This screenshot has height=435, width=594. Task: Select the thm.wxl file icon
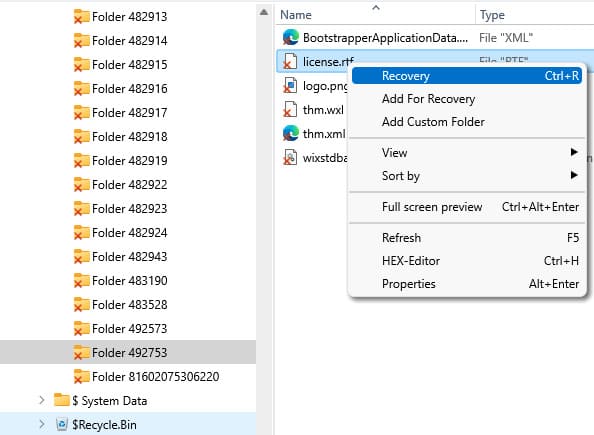[x=290, y=110]
